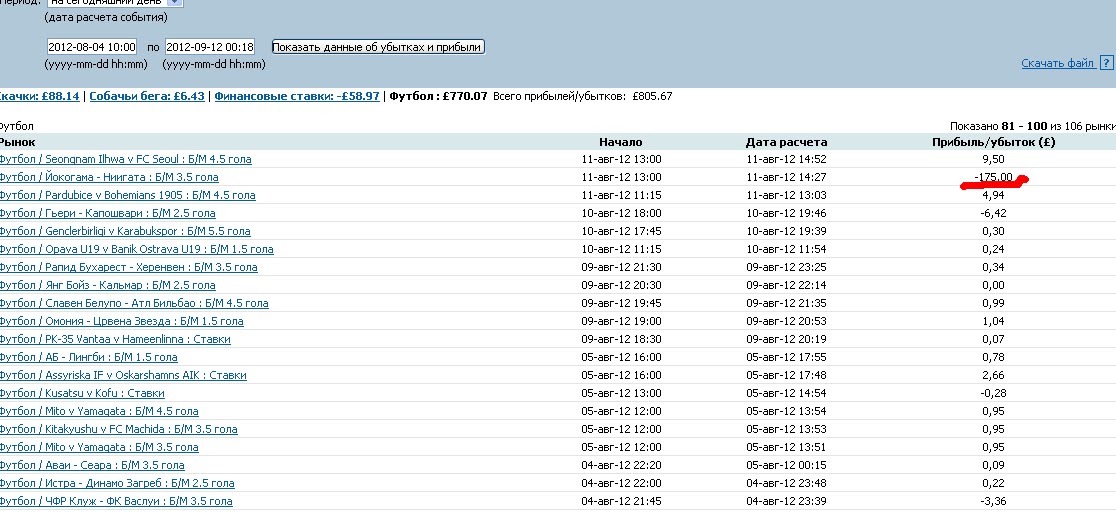Select the 9,50 profit value
The width and height of the screenshot is (1116, 512).
click(993, 159)
